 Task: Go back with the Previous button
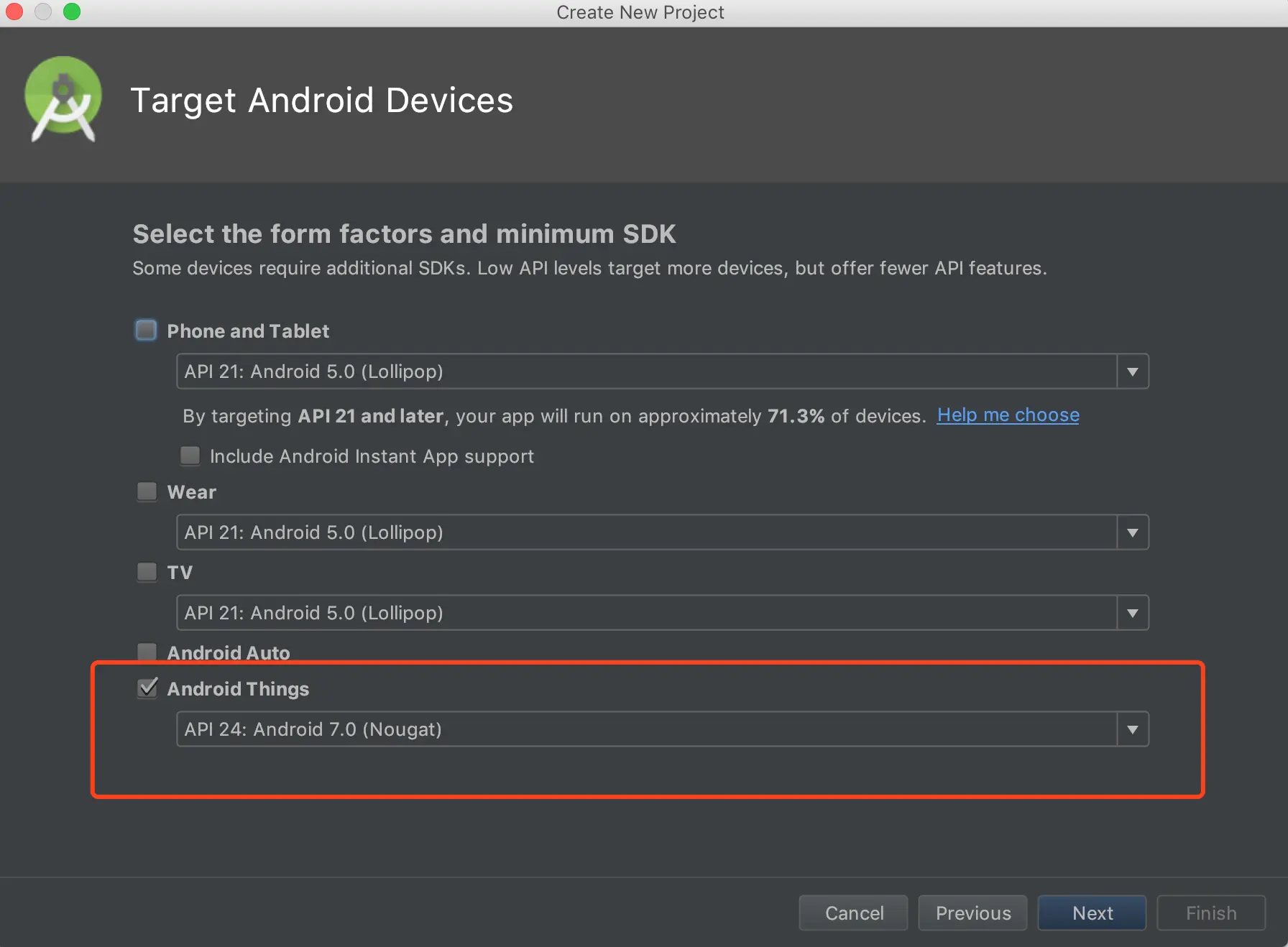[x=973, y=913]
